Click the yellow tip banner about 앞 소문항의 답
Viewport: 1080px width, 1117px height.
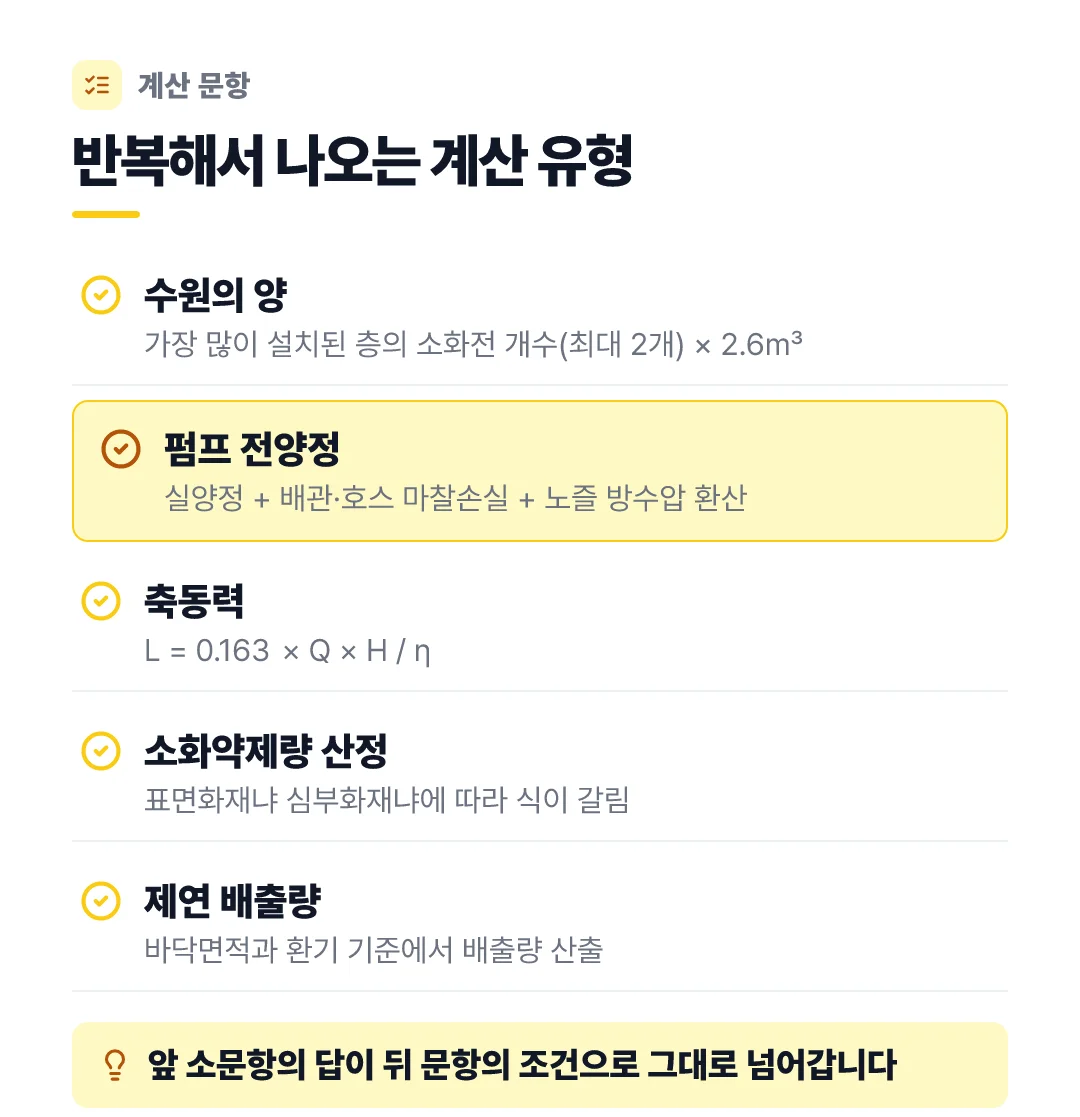click(x=540, y=1065)
